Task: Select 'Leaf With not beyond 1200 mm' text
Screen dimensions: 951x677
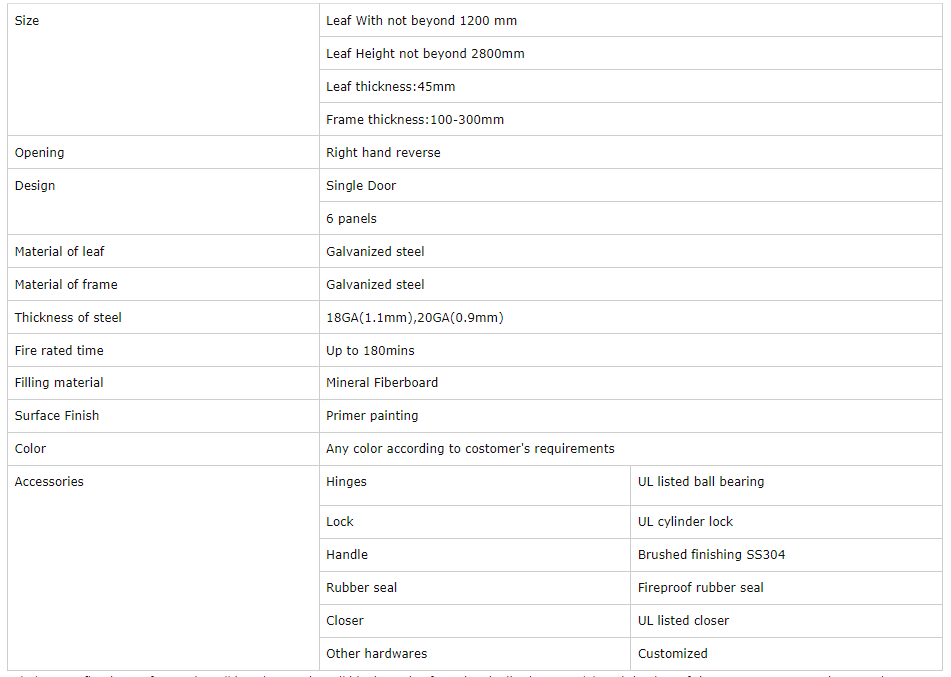Action: [421, 21]
